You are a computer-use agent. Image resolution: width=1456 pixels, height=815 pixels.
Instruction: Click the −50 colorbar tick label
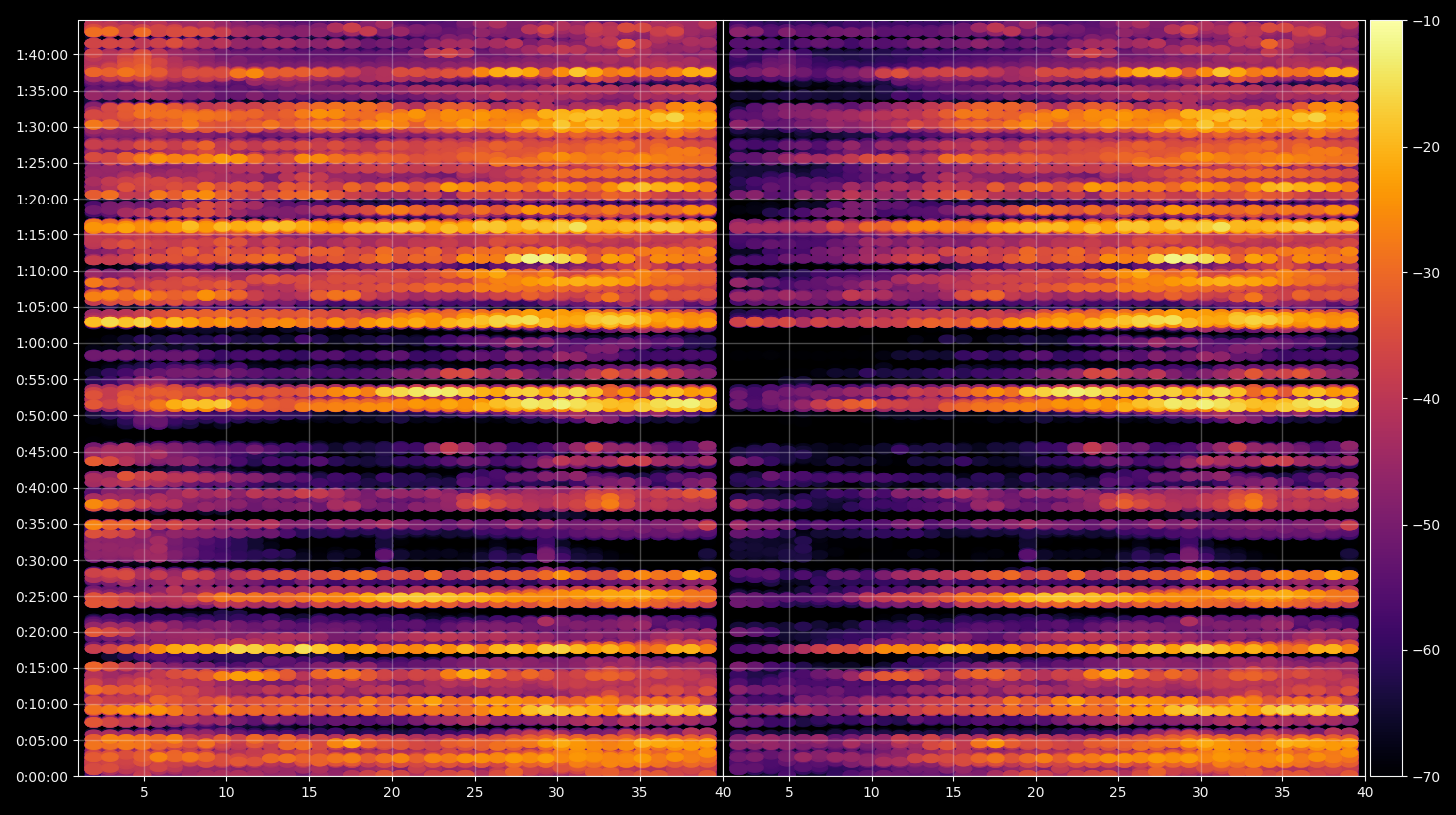tap(1426, 525)
